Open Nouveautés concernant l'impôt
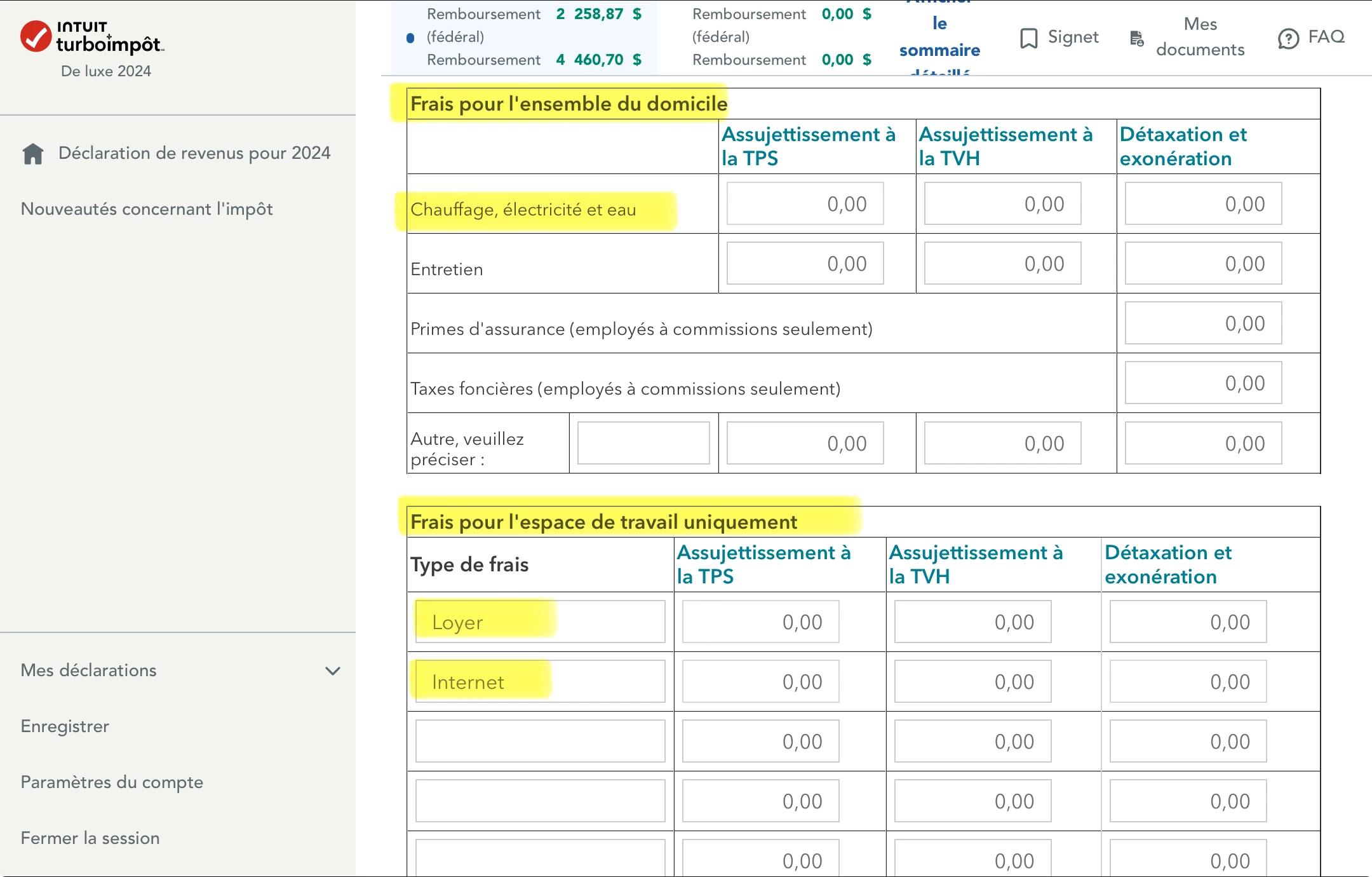Viewport: 1372px width, 877px height. click(x=147, y=209)
